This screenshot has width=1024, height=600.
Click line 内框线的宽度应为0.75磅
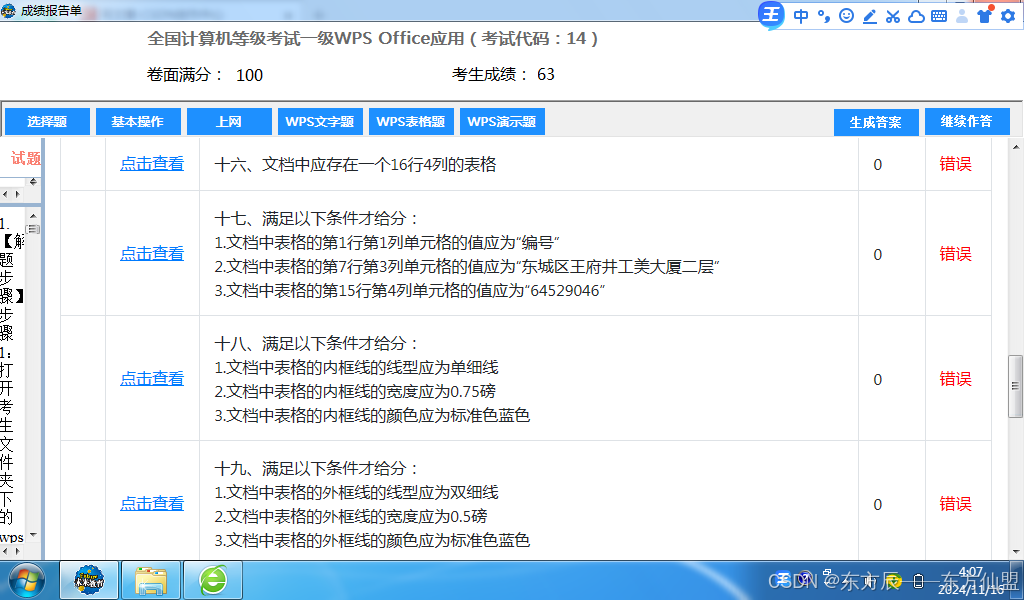(x=355, y=392)
